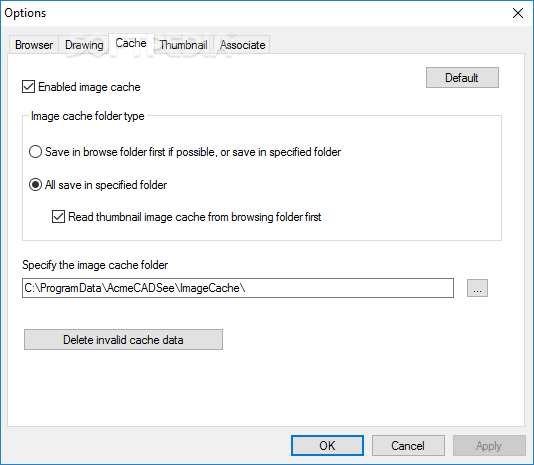The height and width of the screenshot is (465, 534).
Task: Click the Options title bar text
Action: 25,13
